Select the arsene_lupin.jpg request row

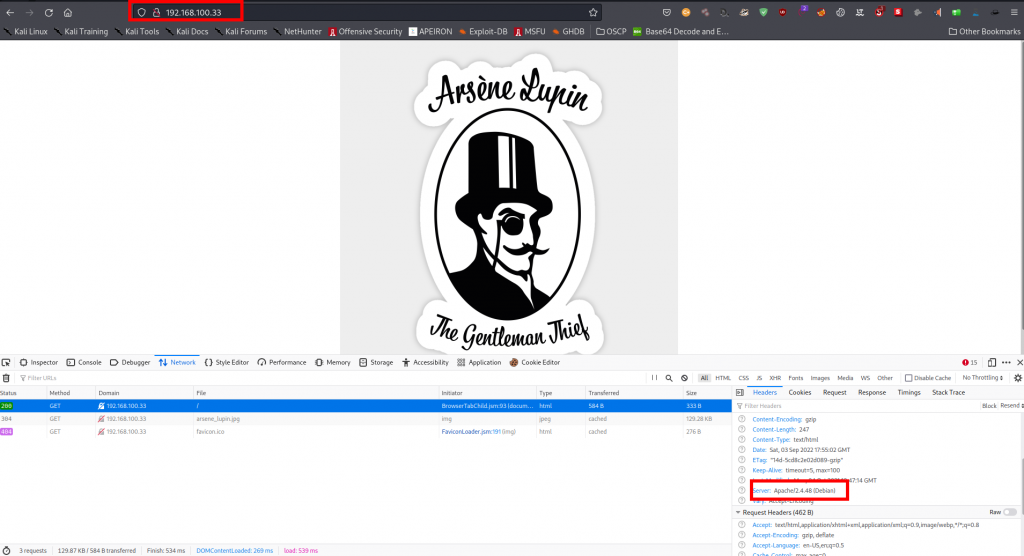[366, 419]
